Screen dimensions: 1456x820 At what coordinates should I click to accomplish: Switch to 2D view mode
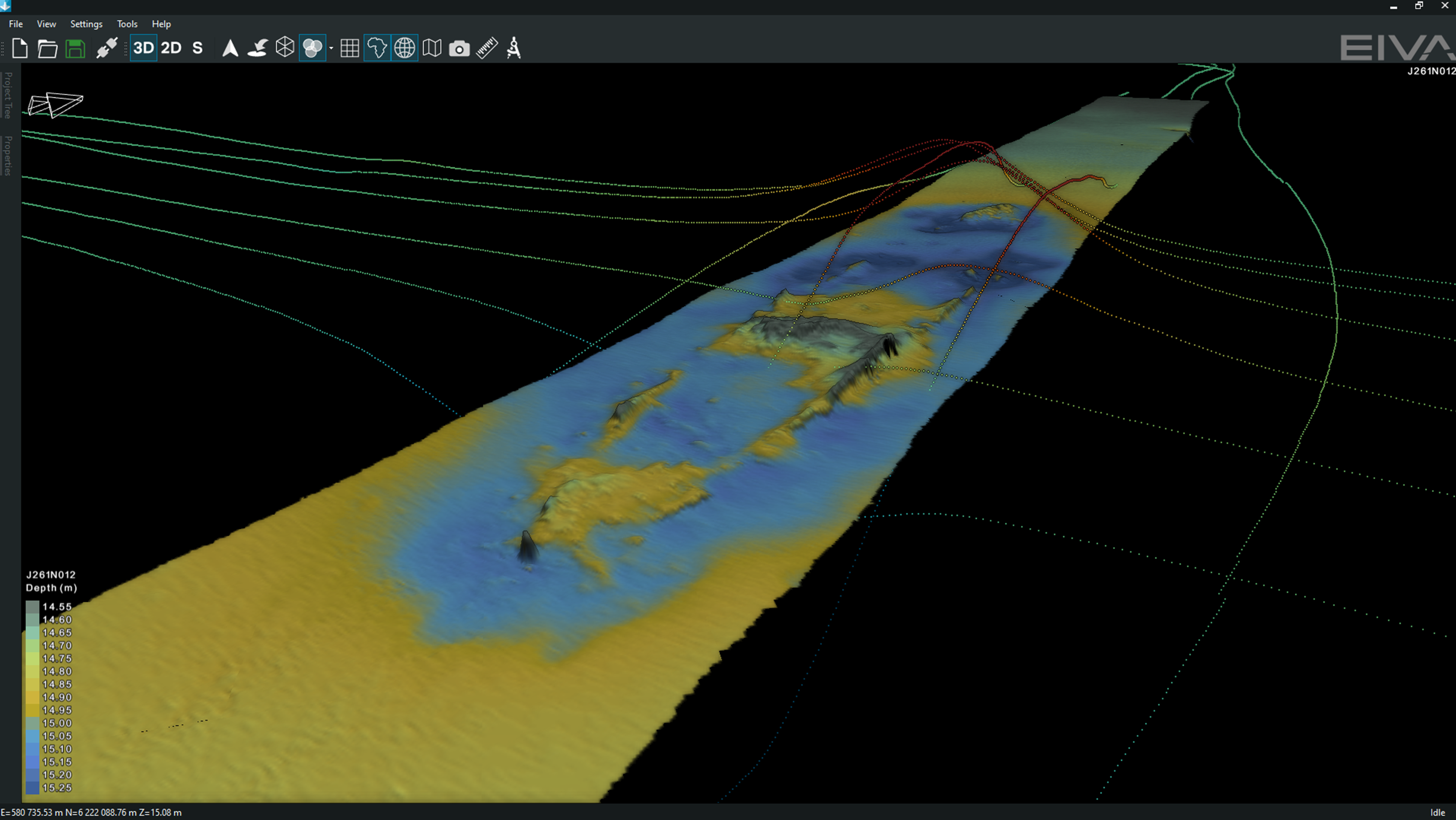[171, 48]
